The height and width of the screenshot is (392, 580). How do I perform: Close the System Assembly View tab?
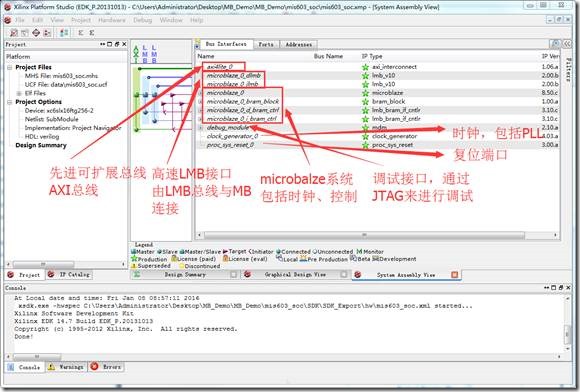[x=455, y=274]
